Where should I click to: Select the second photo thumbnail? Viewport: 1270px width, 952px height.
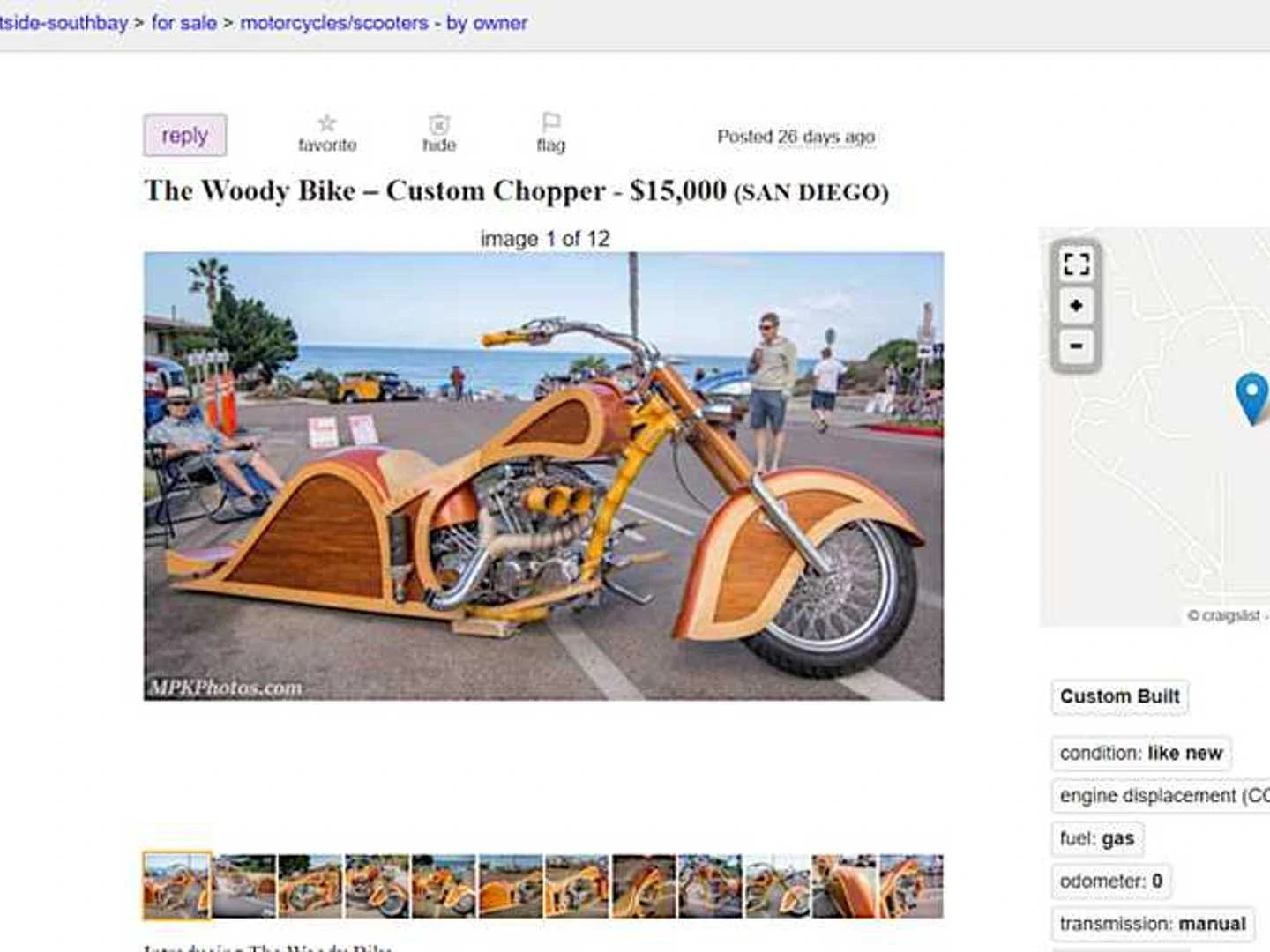244,886
